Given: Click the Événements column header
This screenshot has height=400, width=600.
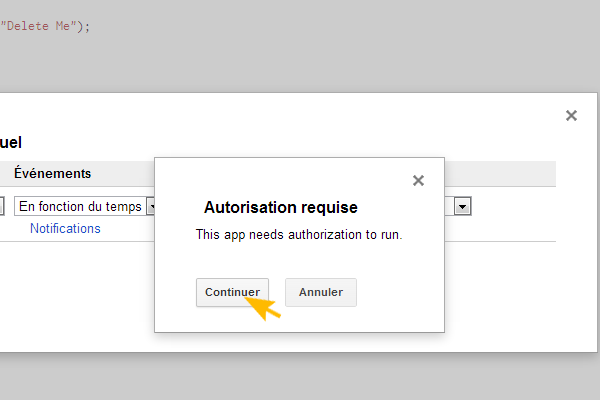Looking at the screenshot, I should point(52,173).
